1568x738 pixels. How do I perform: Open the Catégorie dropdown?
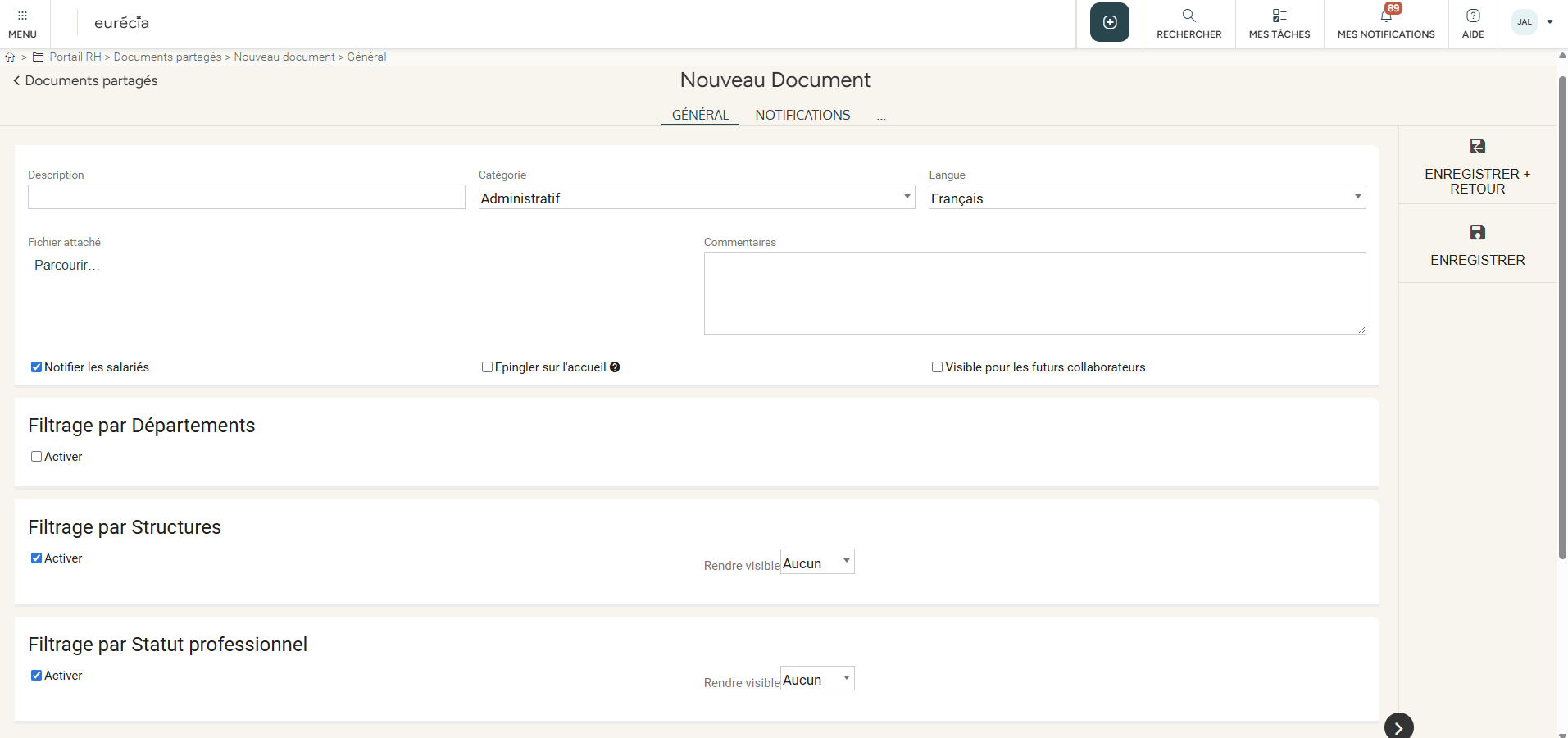[x=696, y=198]
